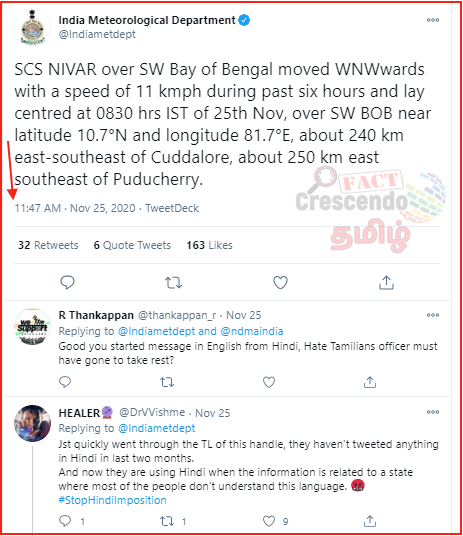View the 32 Retweets list

pos(48,245)
